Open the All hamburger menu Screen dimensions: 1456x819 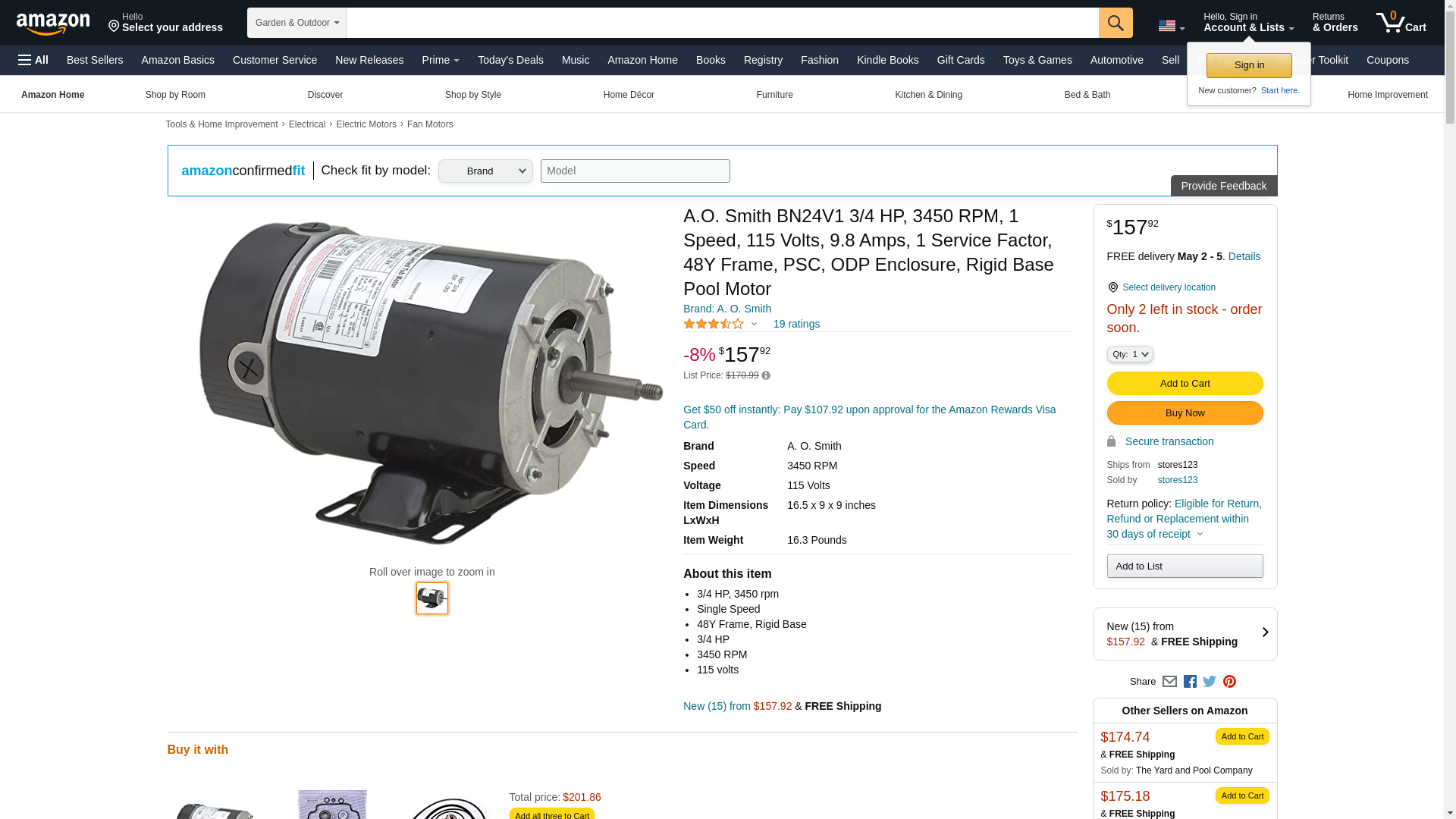[33, 60]
